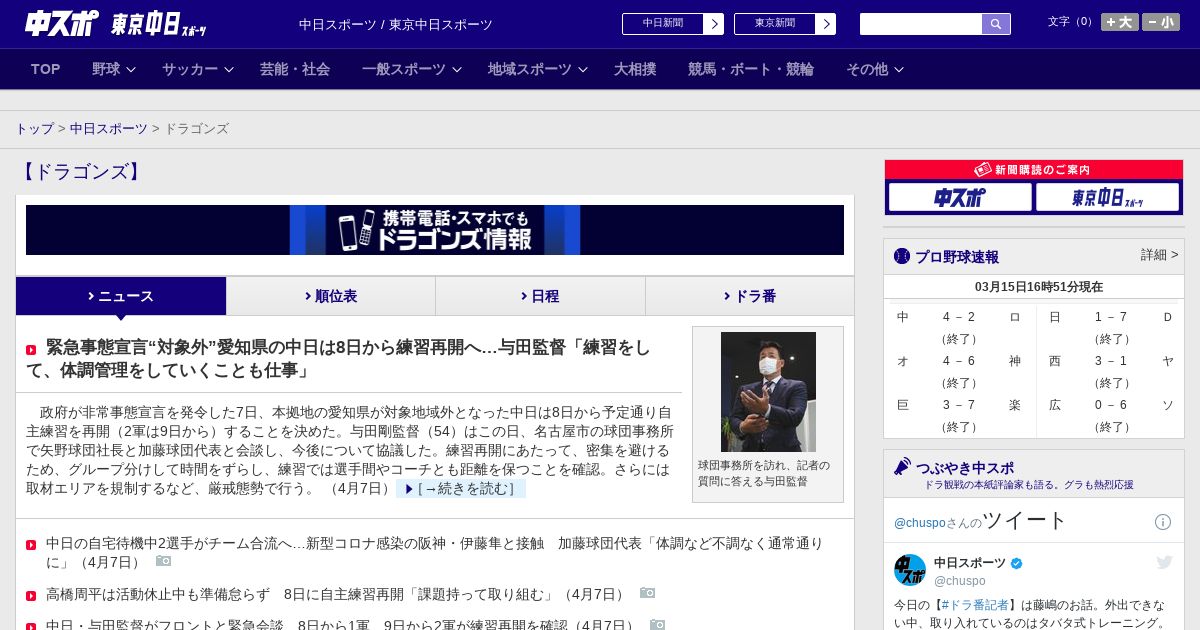Open the 大相撲 menu item
Image resolution: width=1200 pixels, height=630 pixels.
click(635, 69)
